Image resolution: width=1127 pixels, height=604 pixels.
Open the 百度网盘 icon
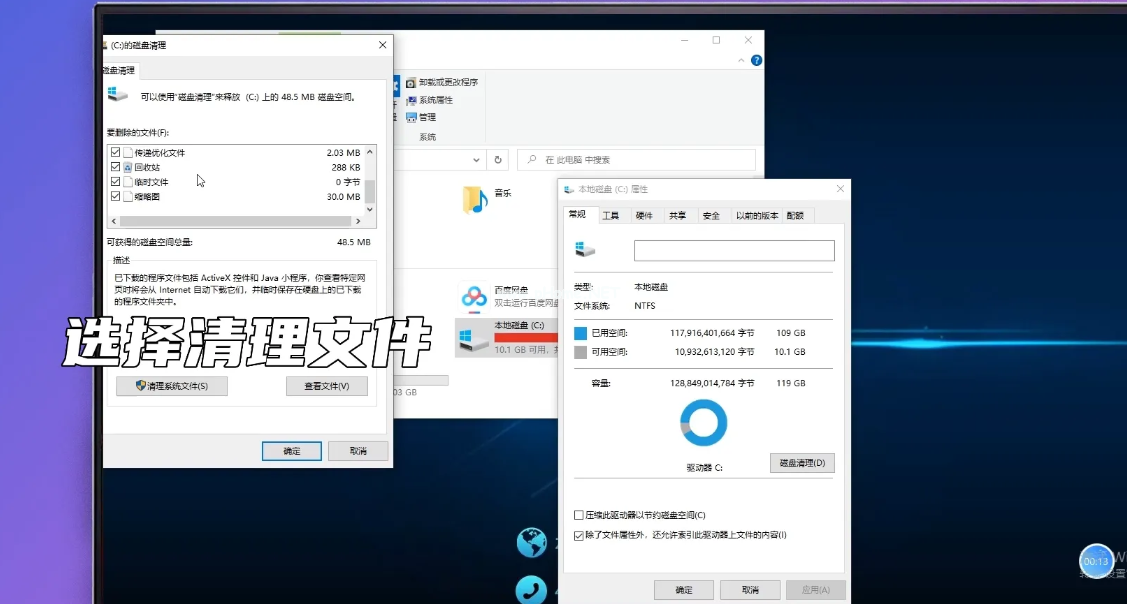474,297
